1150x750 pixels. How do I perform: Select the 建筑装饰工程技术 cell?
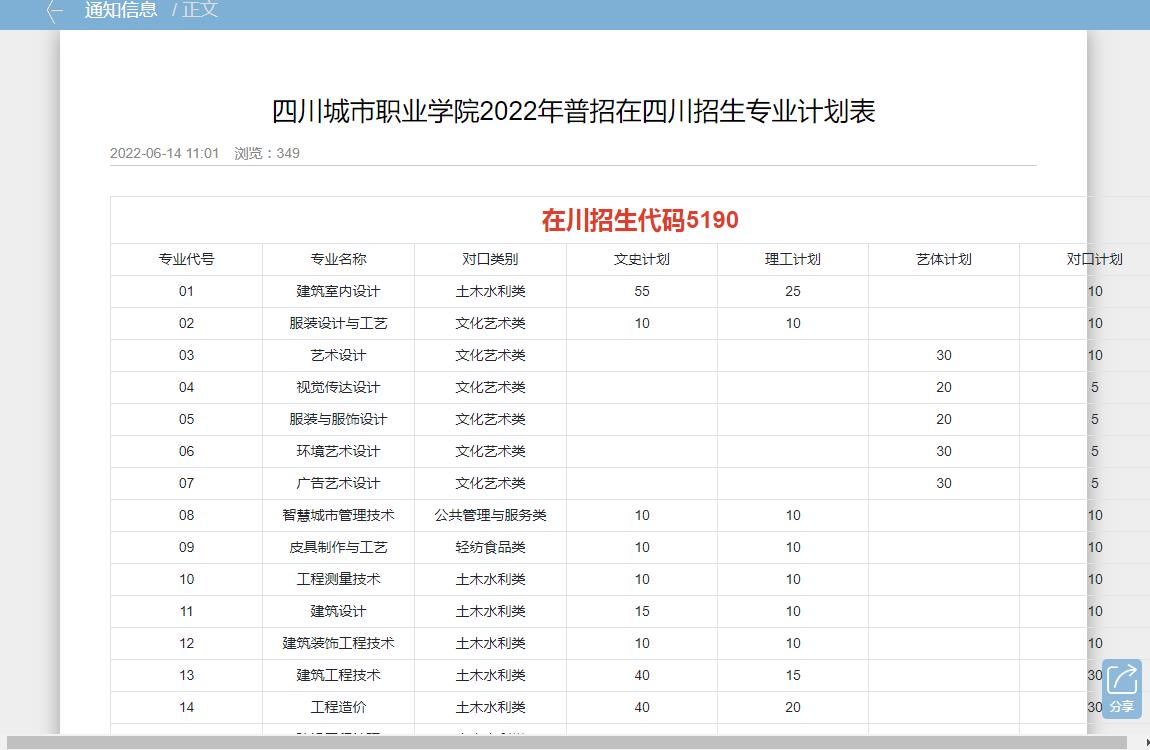338,644
